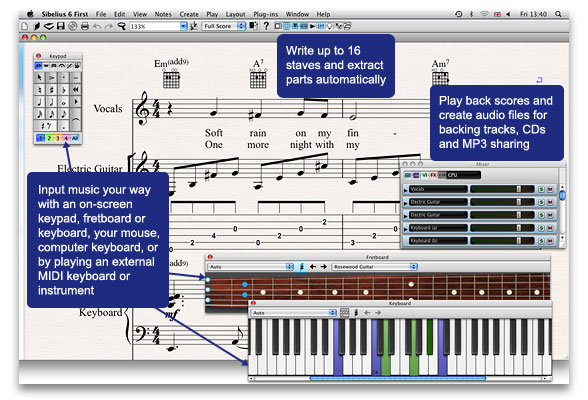This screenshot has height=400, width=588.
Task: Click the right arrow in Fretboard window
Action: coord(323,267)
